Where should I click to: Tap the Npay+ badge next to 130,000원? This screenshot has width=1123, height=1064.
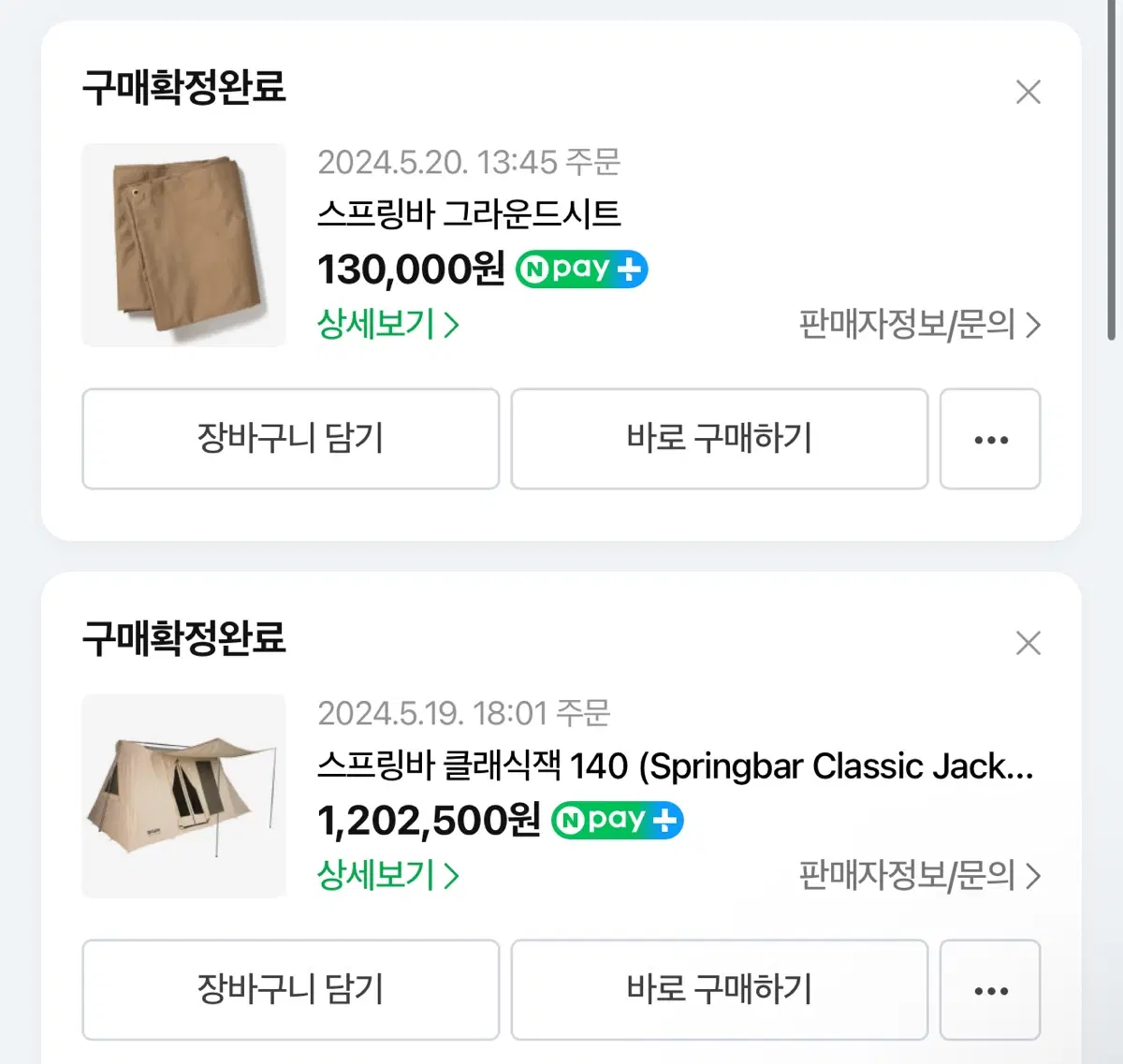tap(581, 270)
